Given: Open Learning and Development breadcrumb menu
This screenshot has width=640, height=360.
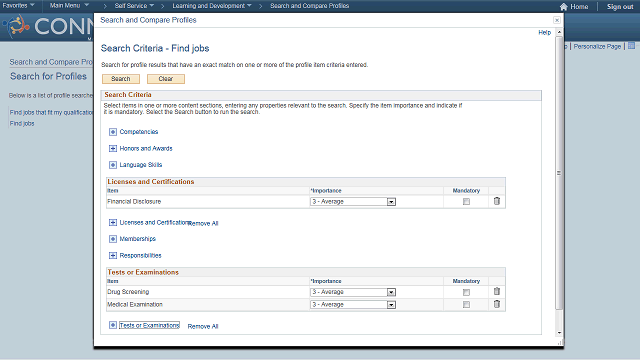Looking at the screenshot, I should [x=212, y=6].
